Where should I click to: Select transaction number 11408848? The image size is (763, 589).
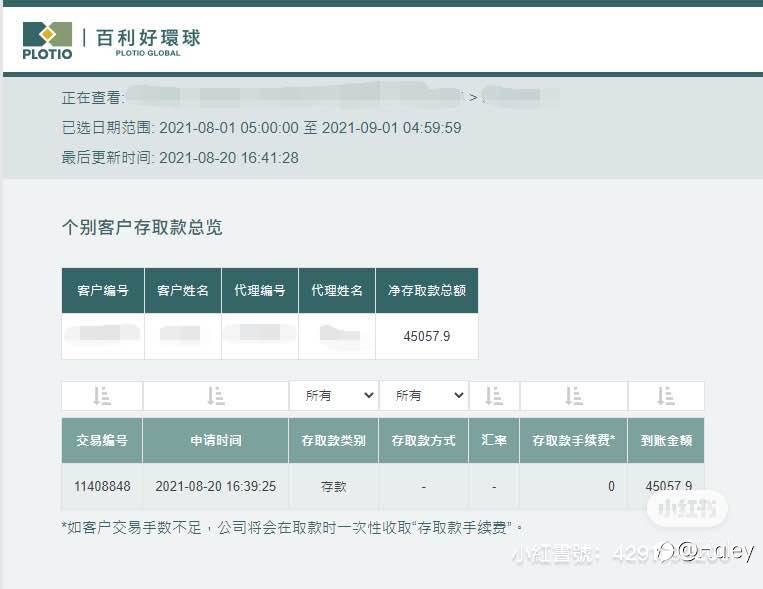click(x=102, y=486)
